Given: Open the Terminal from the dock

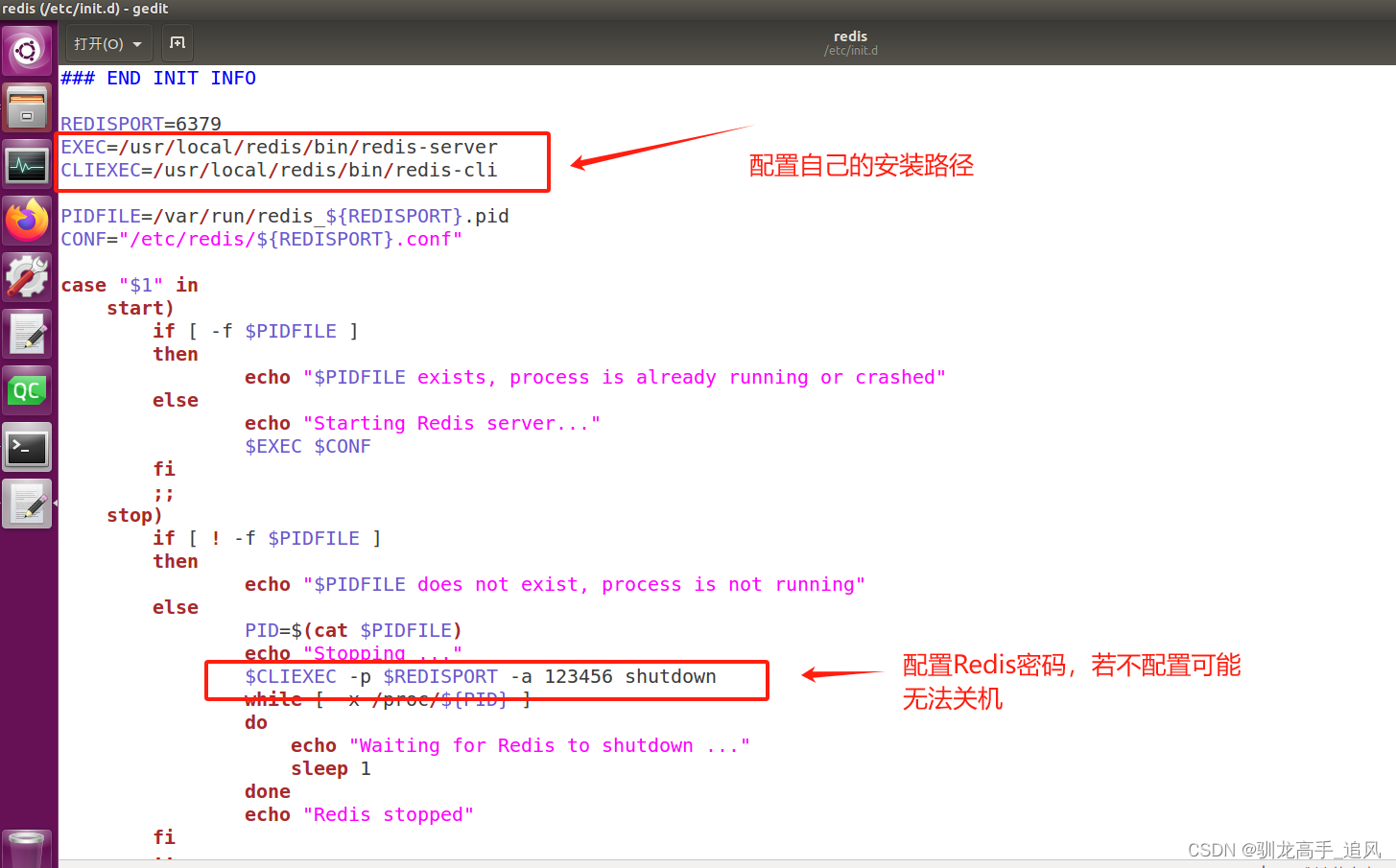Looking at the screenshot, I should coord(27,447).
